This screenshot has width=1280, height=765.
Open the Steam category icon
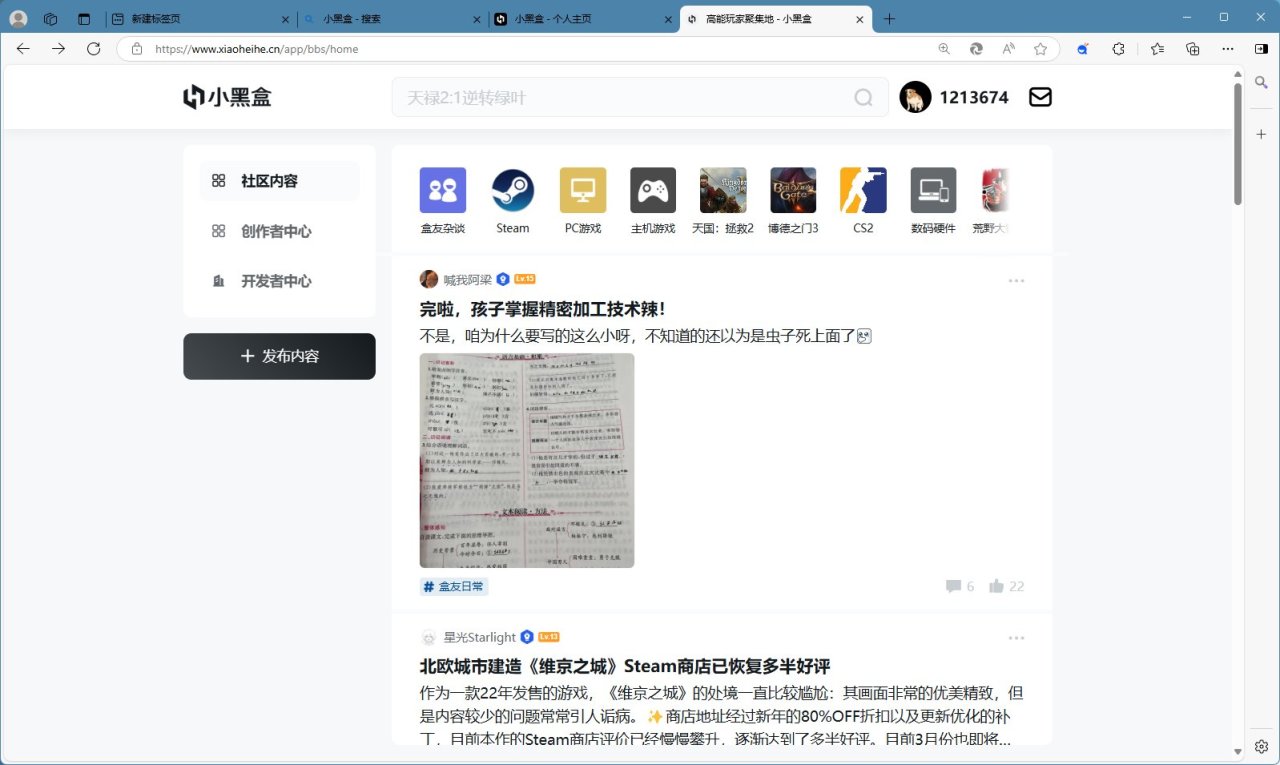click(x=513, y=190)
